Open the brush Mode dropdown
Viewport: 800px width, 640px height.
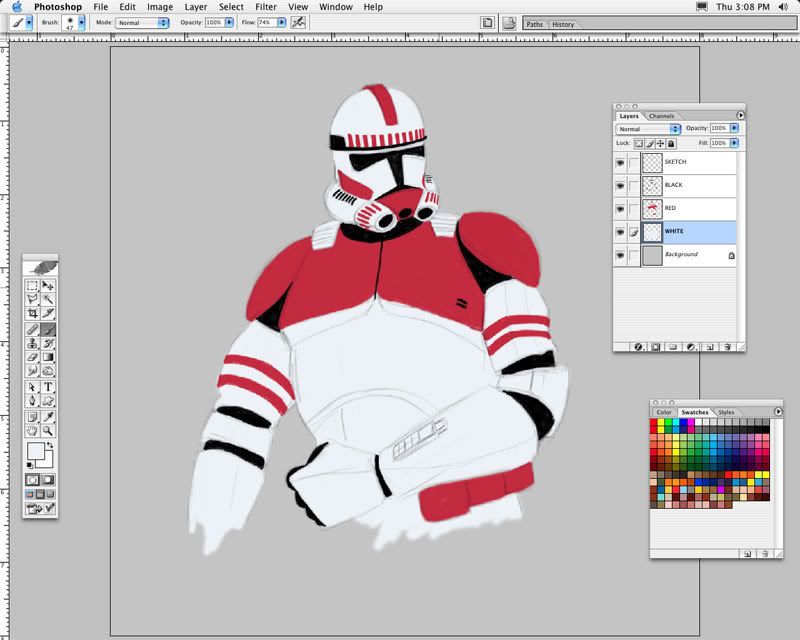click(142, 23)
